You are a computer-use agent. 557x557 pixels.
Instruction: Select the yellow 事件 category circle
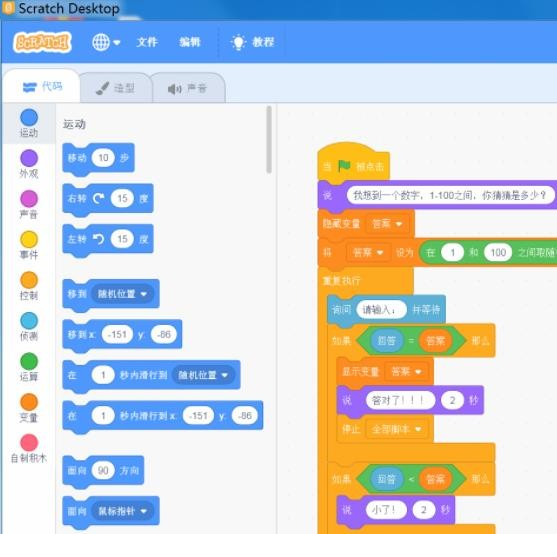click(29, 239)
